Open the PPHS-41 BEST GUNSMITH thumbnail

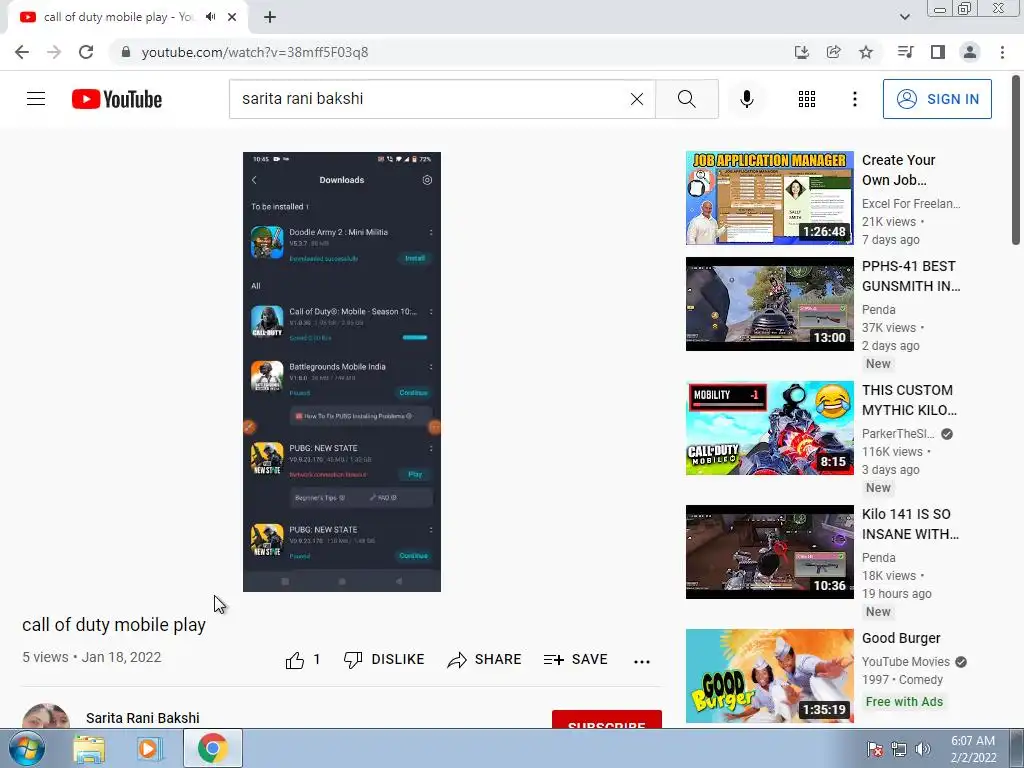(x=769, y=304)
